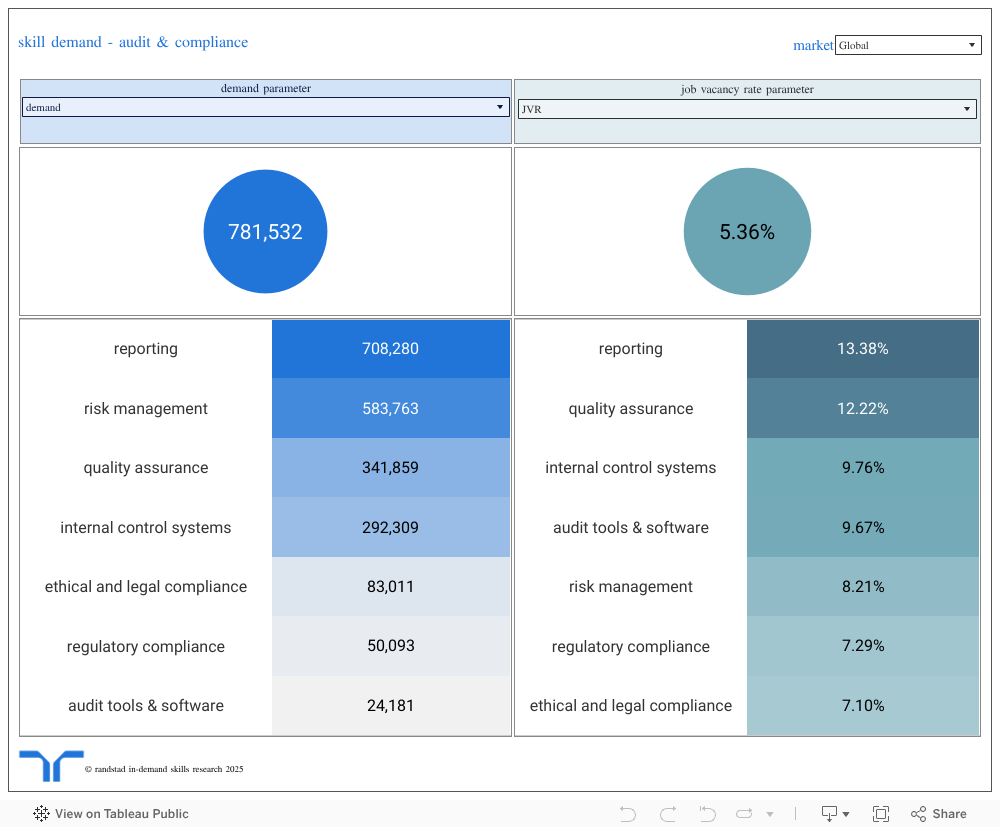Click the Replay animation icon
1000x827 pixels.
[x=747, y=814]
